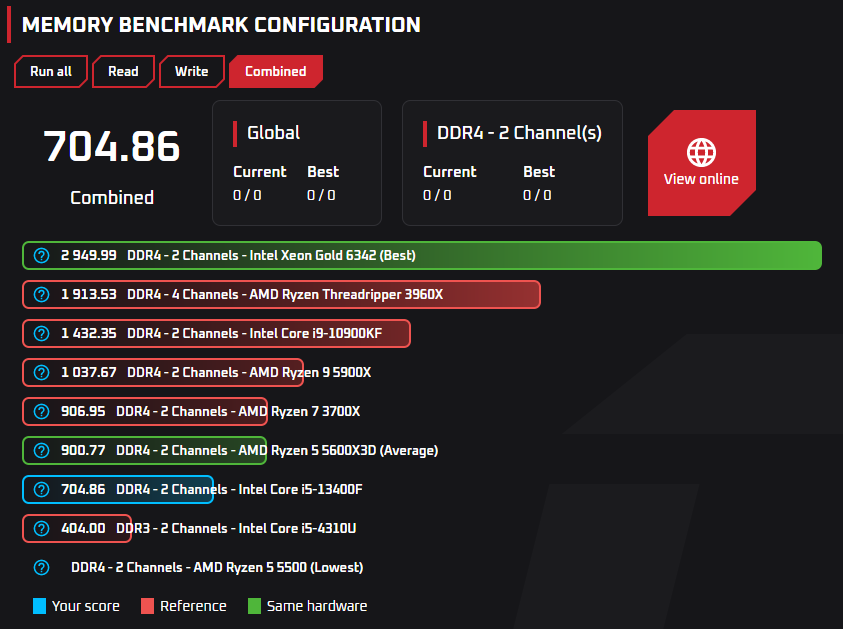Click the Reference legend label
This screenshot has width=843, height=629.
coord(194,606)
